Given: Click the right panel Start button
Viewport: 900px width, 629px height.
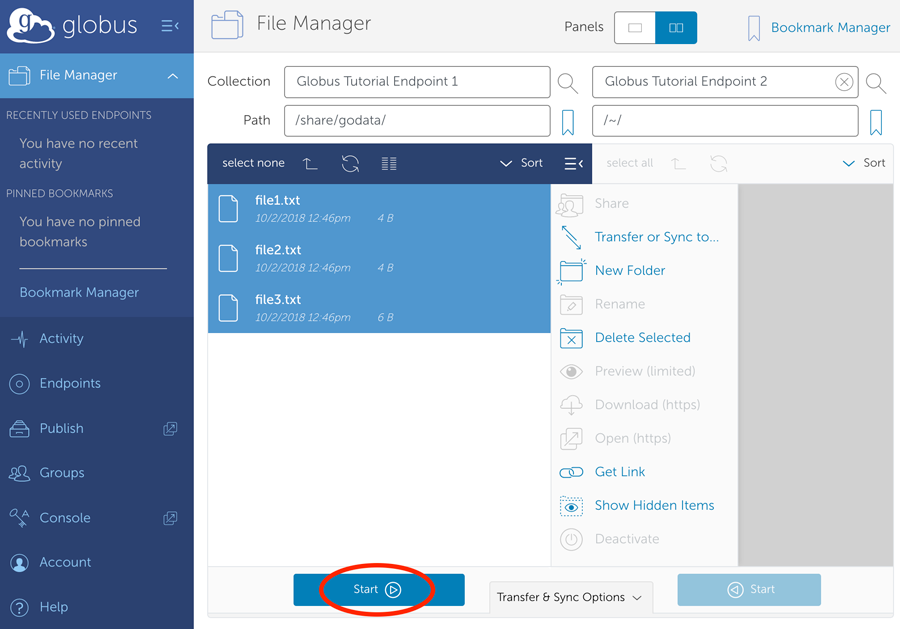Looking at the screenshot, I should 749,589.
